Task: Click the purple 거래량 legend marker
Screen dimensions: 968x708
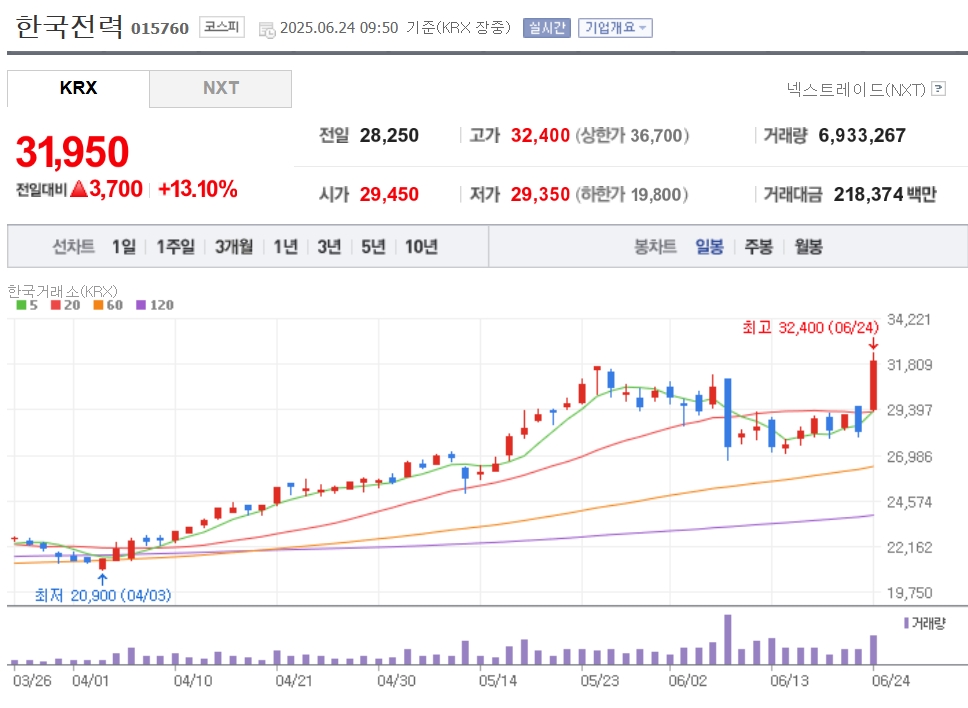Action: coord(906,623)
